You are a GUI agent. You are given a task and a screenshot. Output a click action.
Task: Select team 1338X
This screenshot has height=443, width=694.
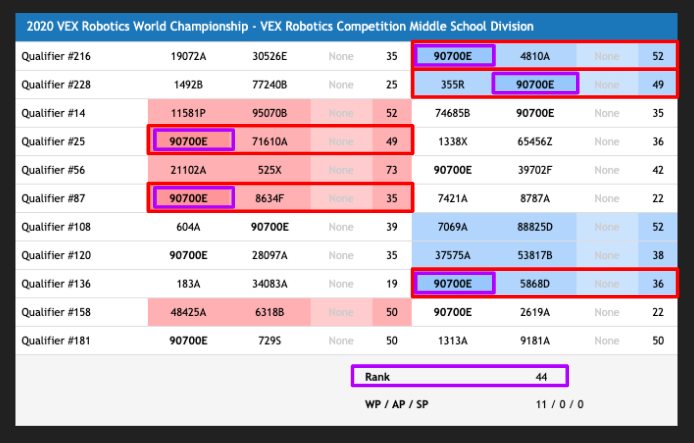tap(452, 142)
